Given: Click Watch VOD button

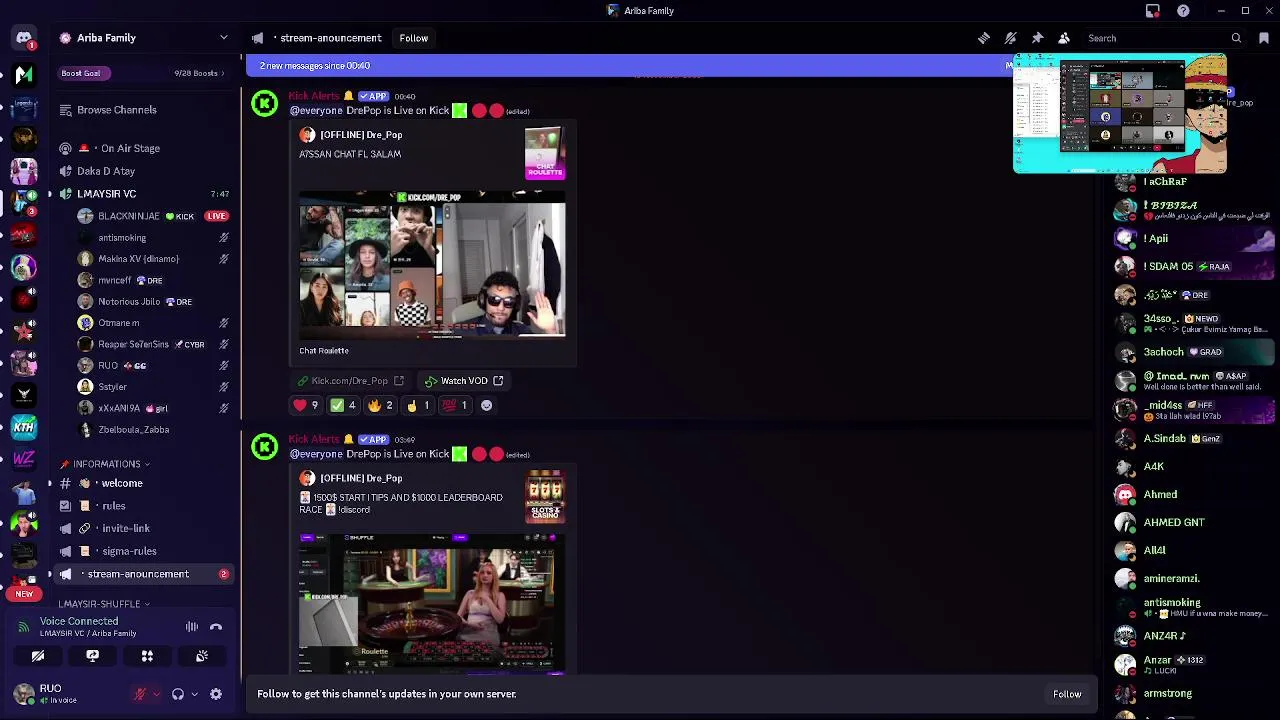Looking at the screenshot, I should (x=464, y=381).
